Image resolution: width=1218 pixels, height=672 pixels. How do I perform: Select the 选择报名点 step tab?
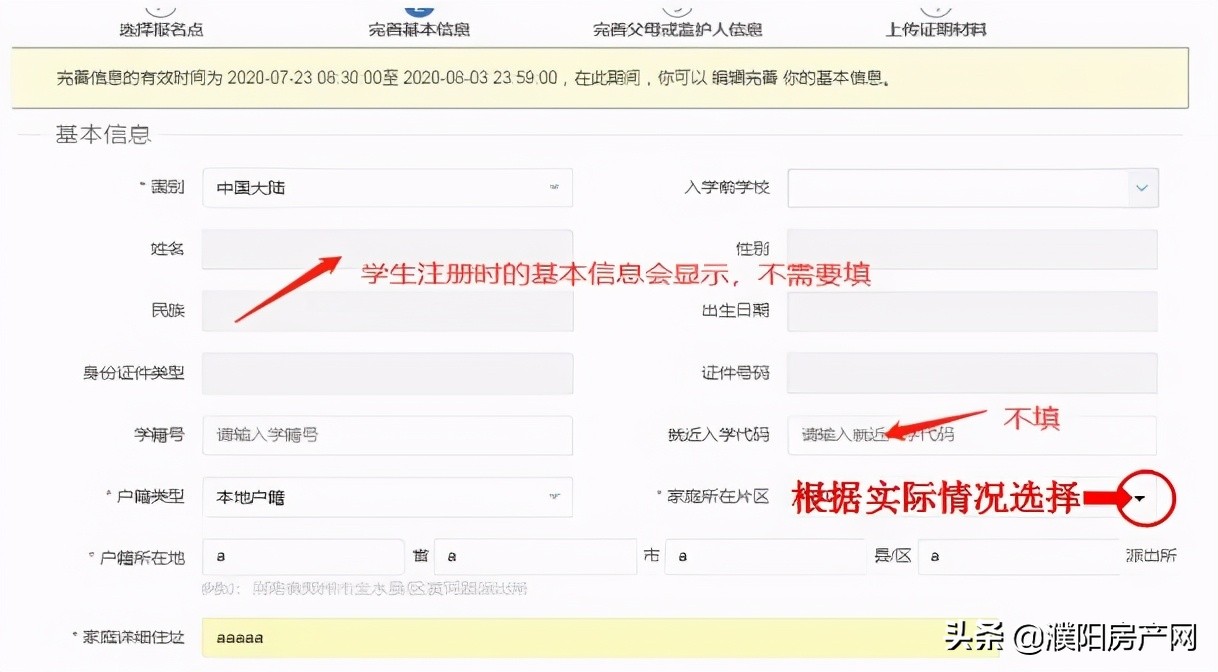[161, 28]
